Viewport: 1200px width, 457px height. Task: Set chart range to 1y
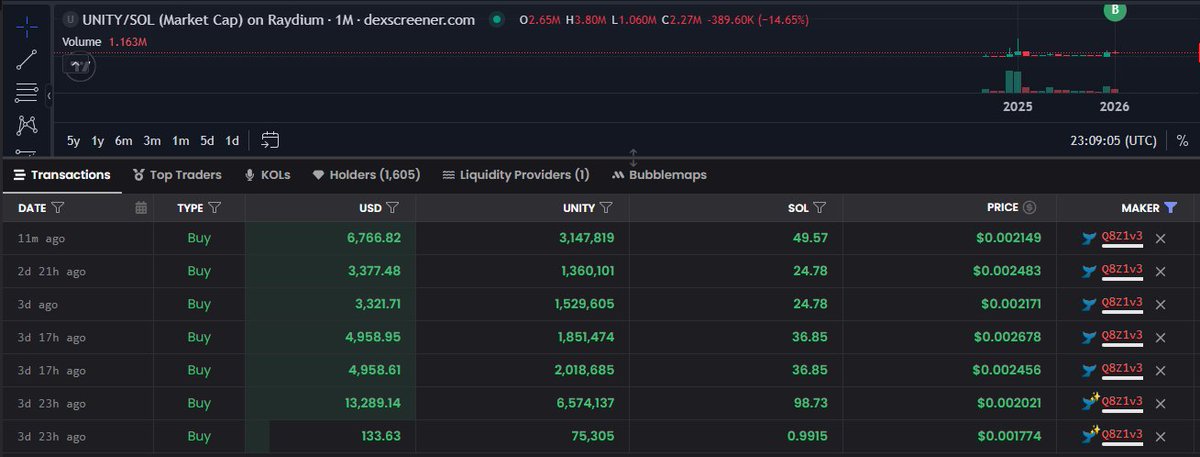[x=98, y=141]
